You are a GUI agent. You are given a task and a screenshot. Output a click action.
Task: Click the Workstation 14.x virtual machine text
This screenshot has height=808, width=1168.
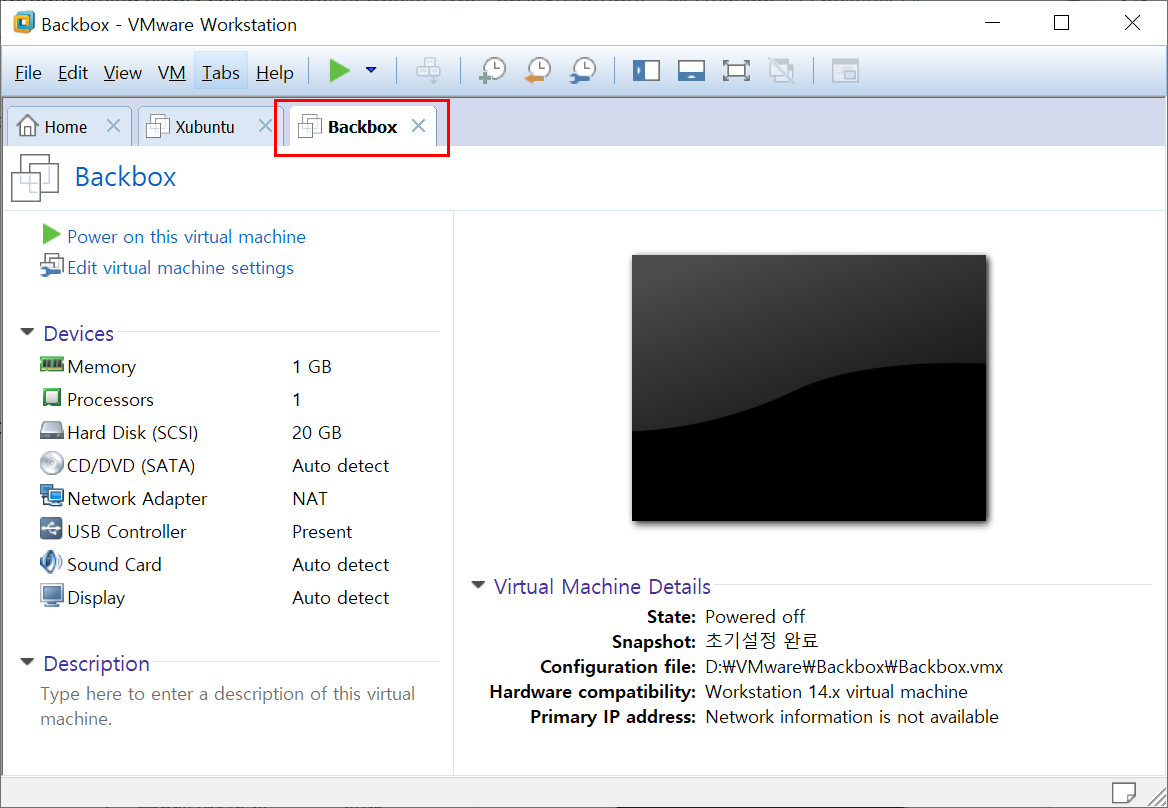(x=836, y=692)
